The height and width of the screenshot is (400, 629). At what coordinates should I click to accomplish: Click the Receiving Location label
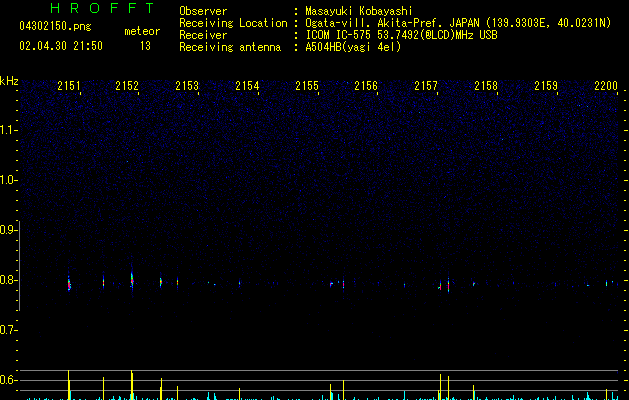[x=233, y=23]
